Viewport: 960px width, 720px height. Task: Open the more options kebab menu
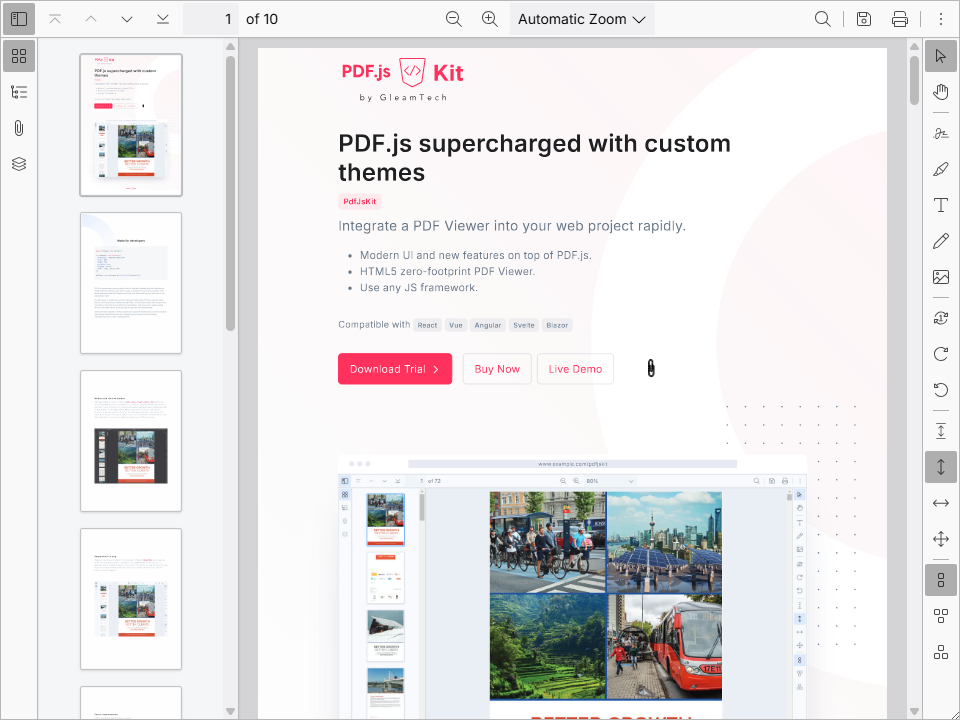[941, 19]
